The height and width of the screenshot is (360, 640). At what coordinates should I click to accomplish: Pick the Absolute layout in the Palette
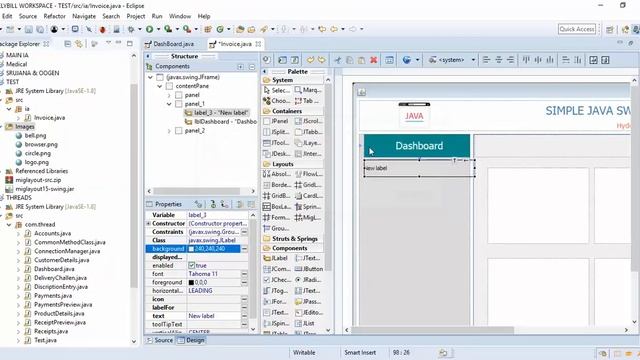pos(277,174)
